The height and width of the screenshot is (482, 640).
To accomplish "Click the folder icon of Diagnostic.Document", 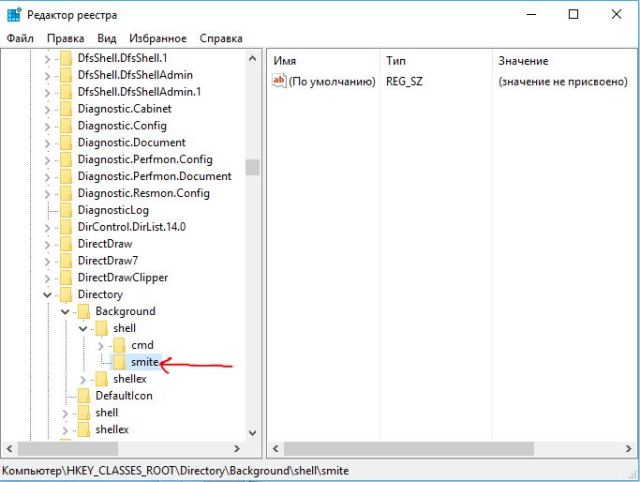I will [66, 142].
